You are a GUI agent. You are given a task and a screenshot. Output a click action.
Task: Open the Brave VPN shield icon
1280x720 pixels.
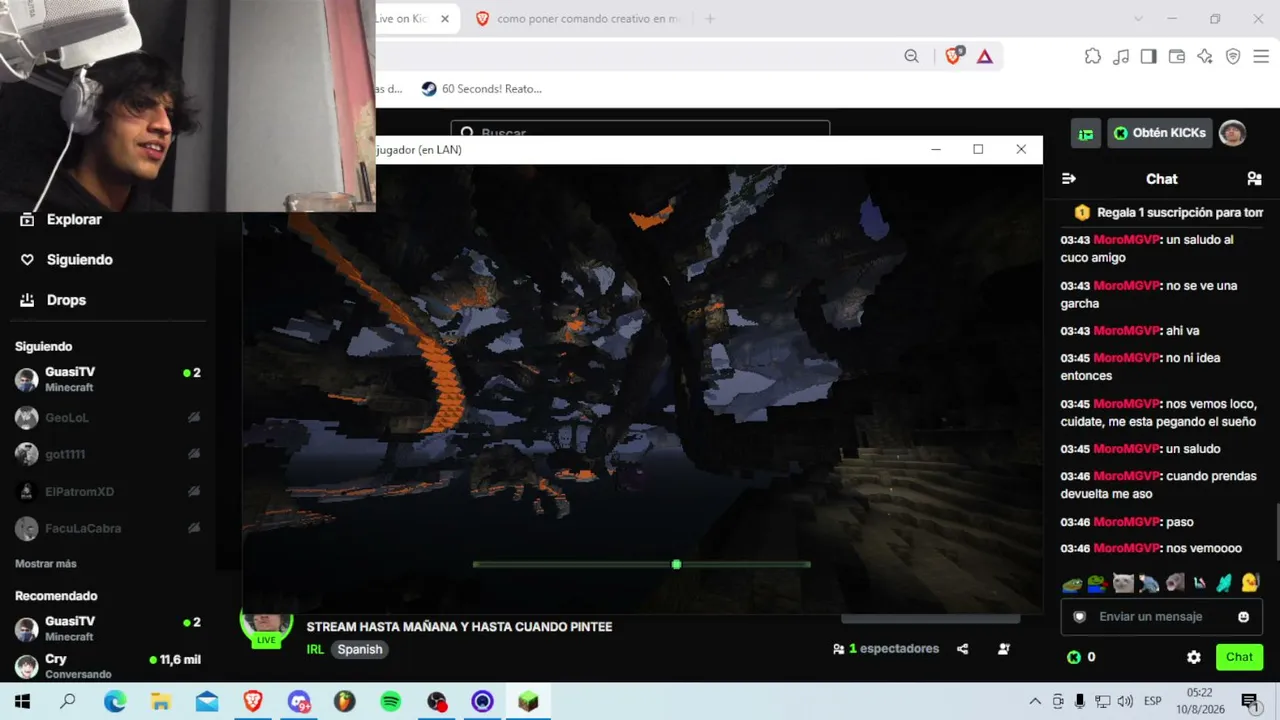(1233, 56)
